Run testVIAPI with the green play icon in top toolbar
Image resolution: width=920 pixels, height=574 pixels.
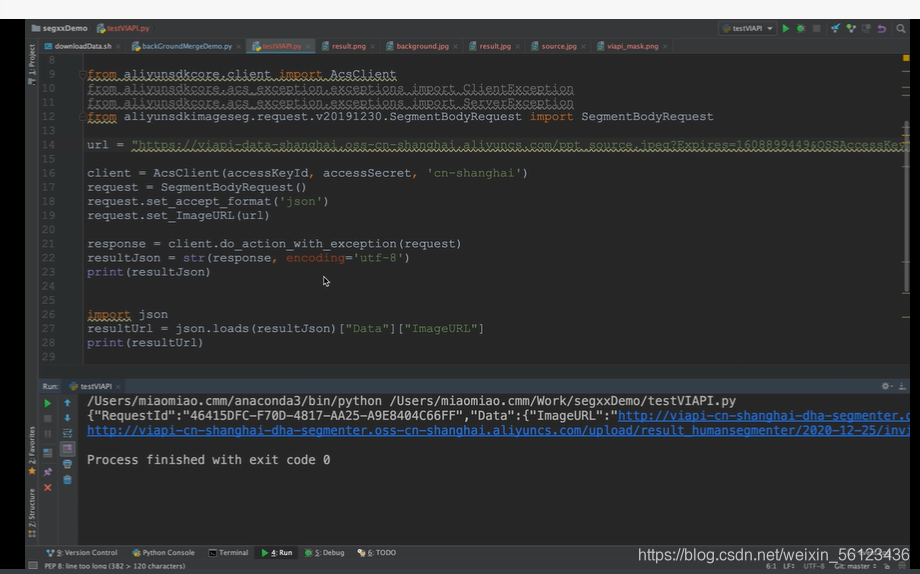[786, 28]
